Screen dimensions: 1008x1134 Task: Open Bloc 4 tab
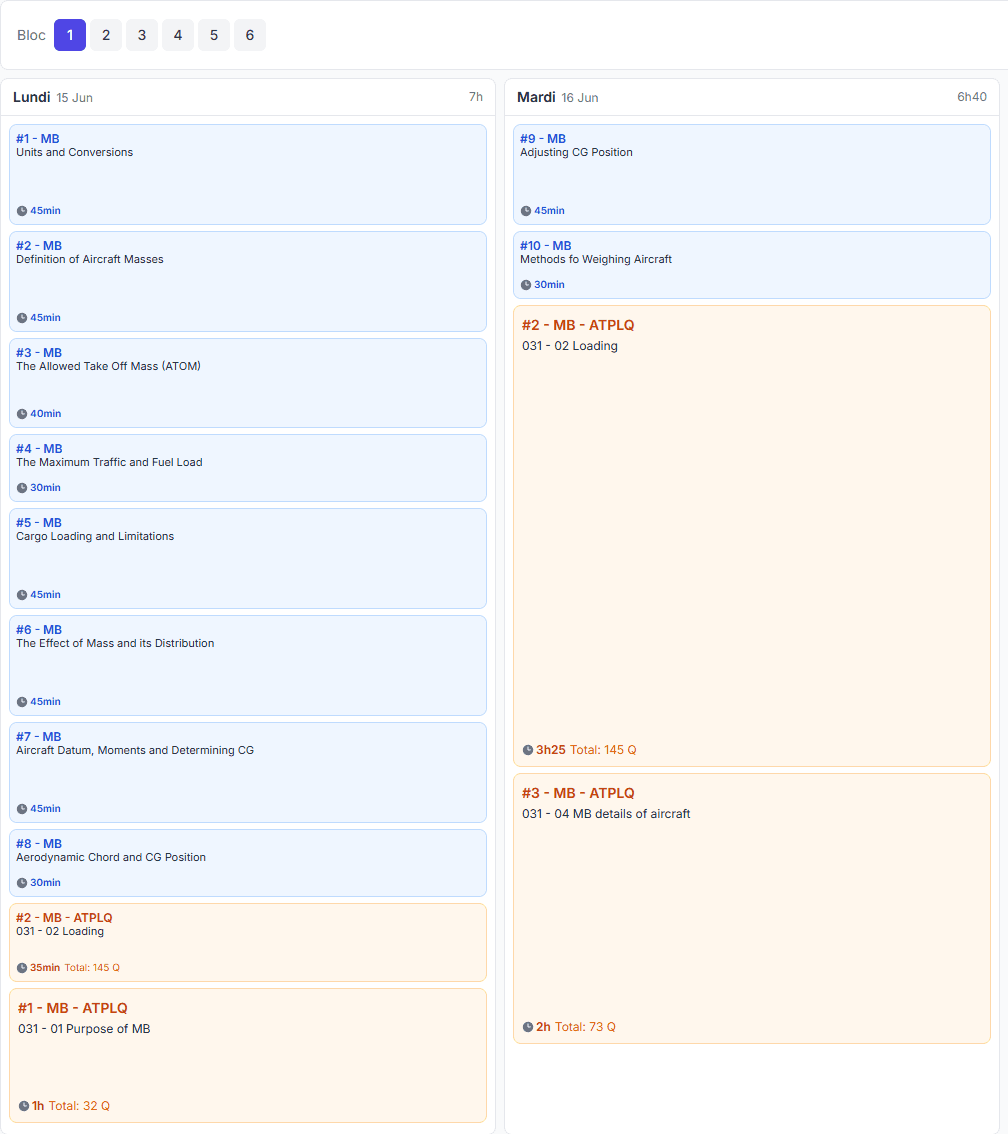[178, 35]
